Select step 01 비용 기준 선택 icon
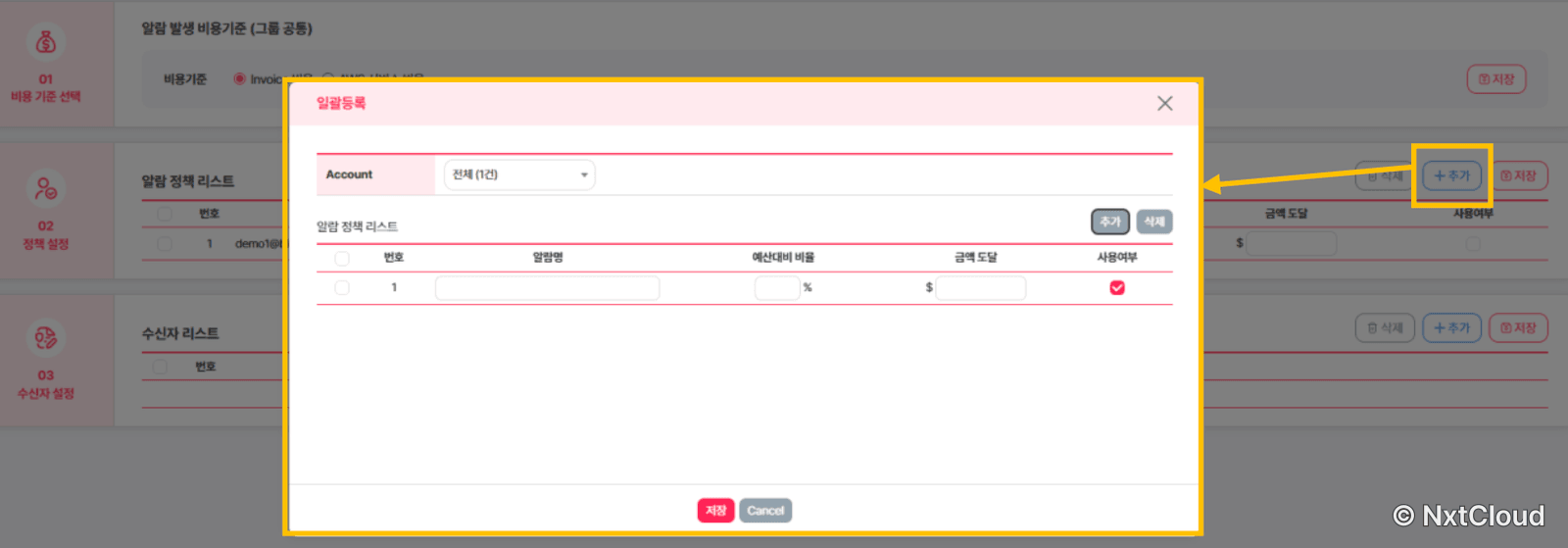 46,42
